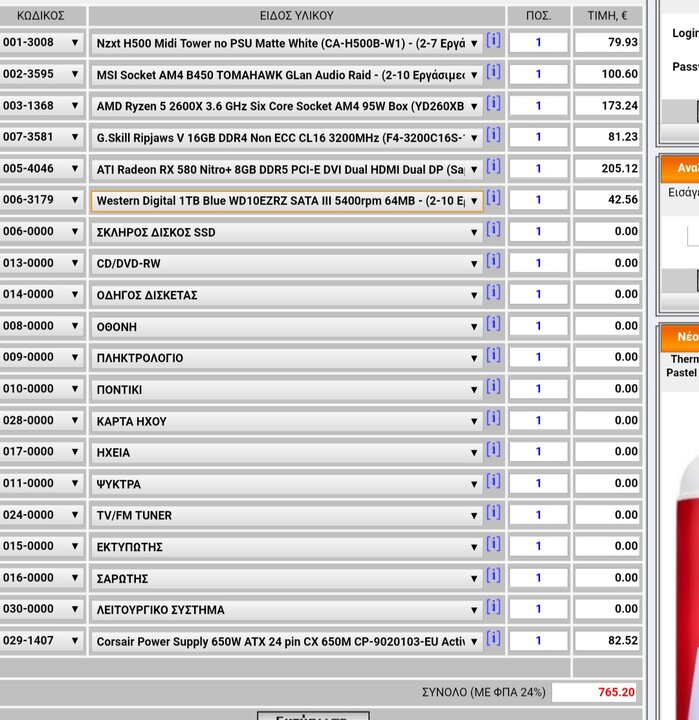Open info icon for TV/FM TUNER row
Image resolution: width=699 pixels, height=720 pixels.
point(493,513)
